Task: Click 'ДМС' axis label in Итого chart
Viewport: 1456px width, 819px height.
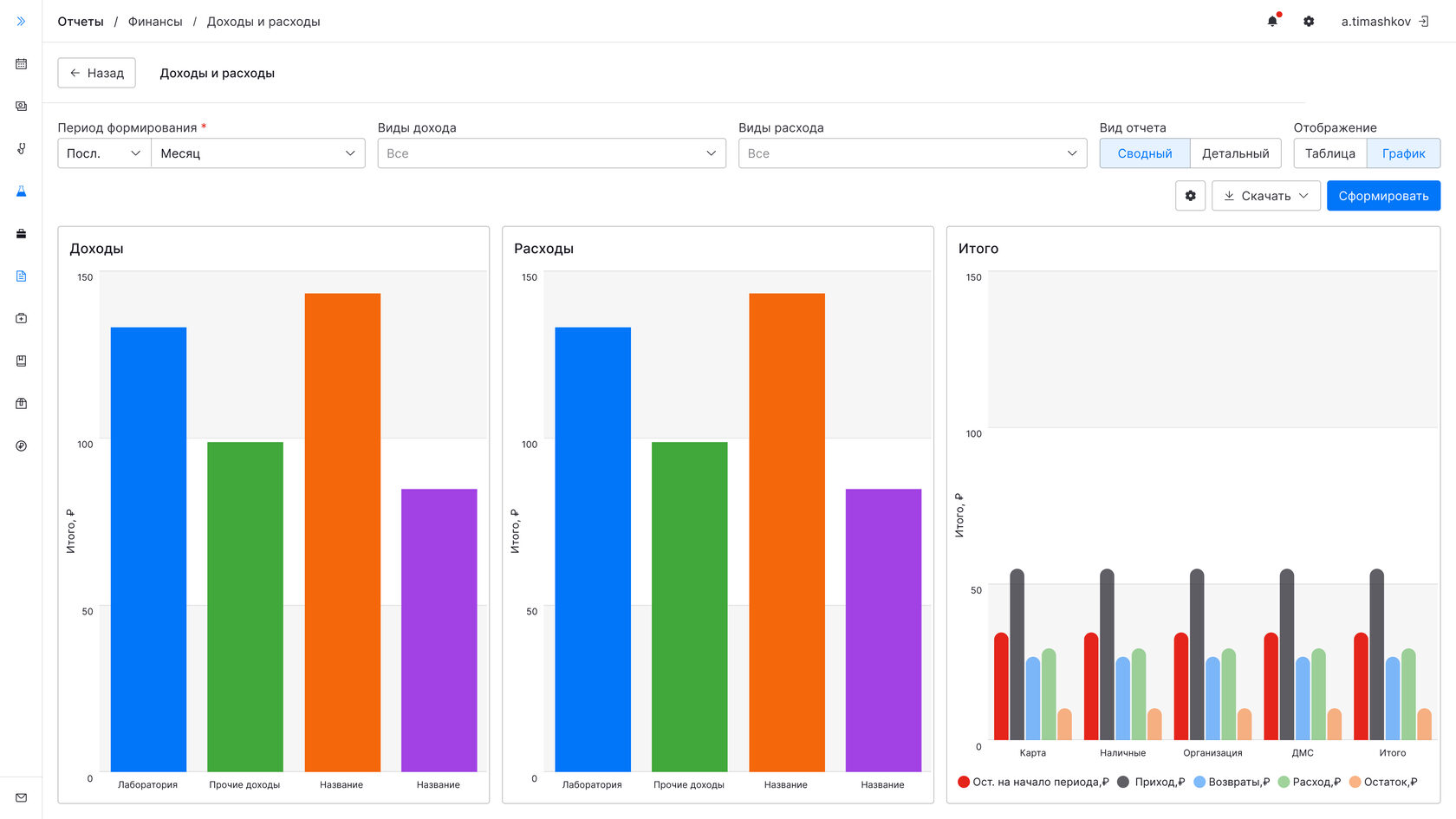Action: click(x=1303, y=753)
